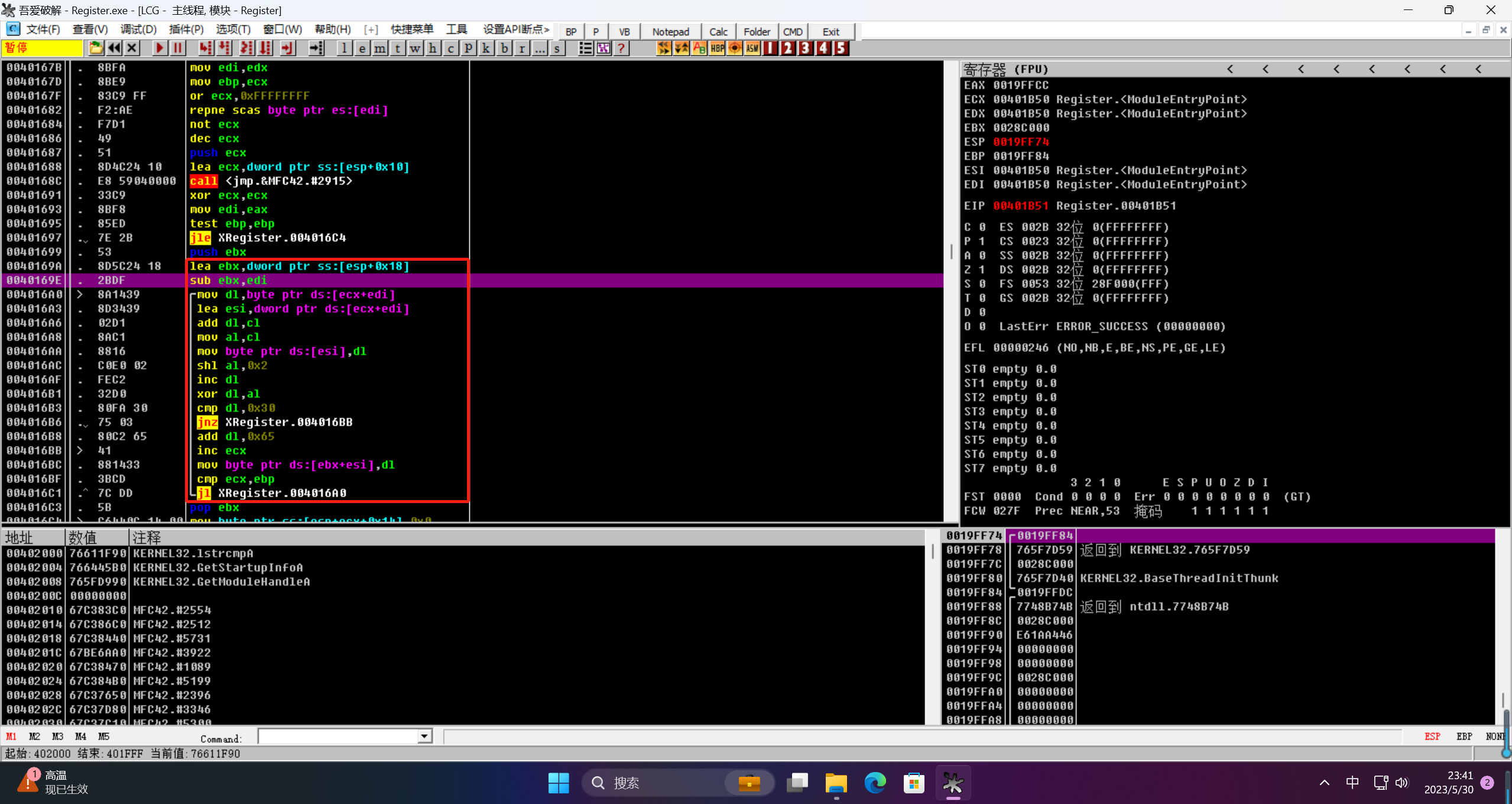Click the ASM toolbar icon
The height and width of the screenshot is (804, 1512).
tap(752, 48)
